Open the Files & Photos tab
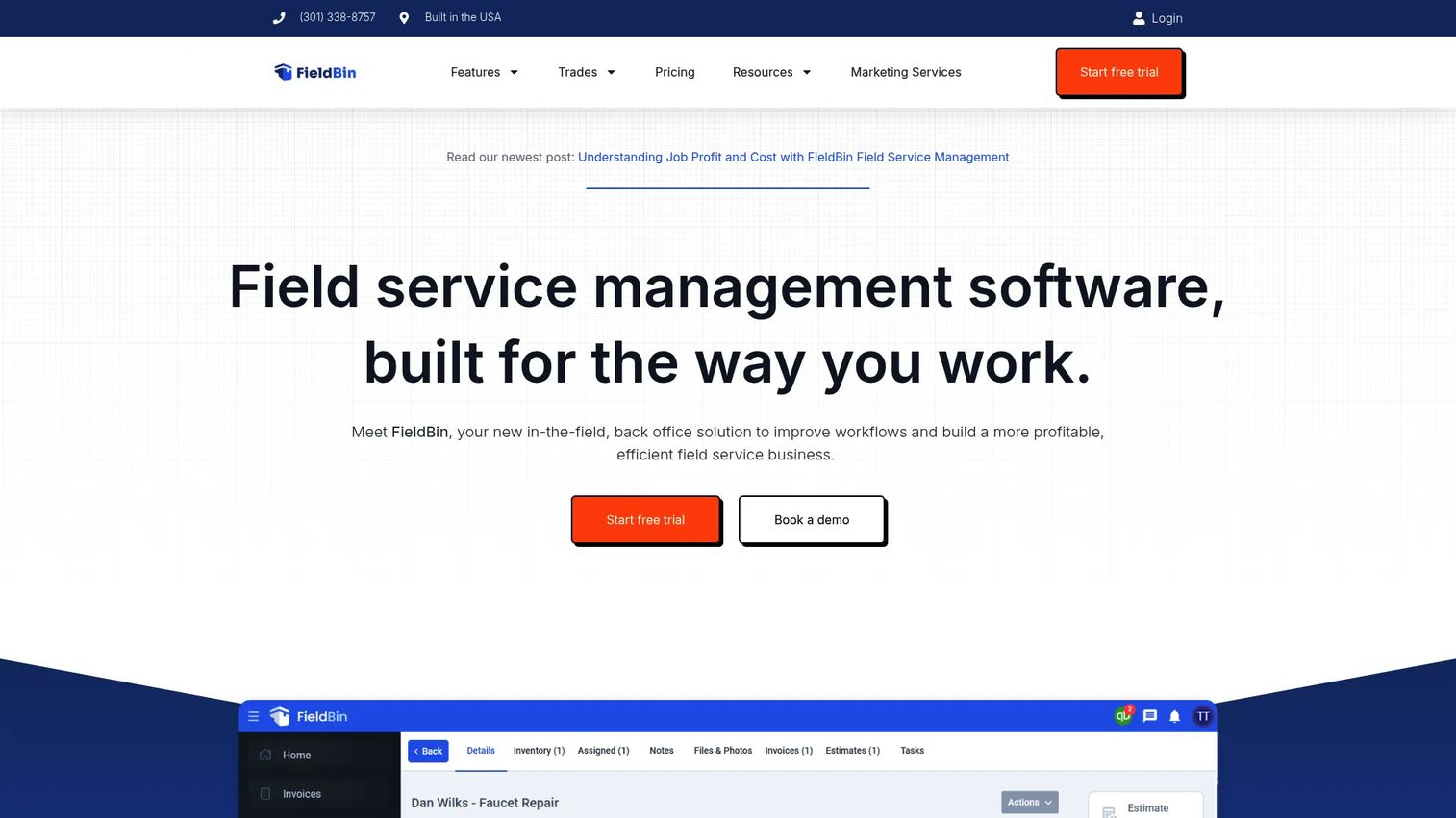Image resolution: width=1456 pixels, height=818 pixels. click(x=723, y=751)
